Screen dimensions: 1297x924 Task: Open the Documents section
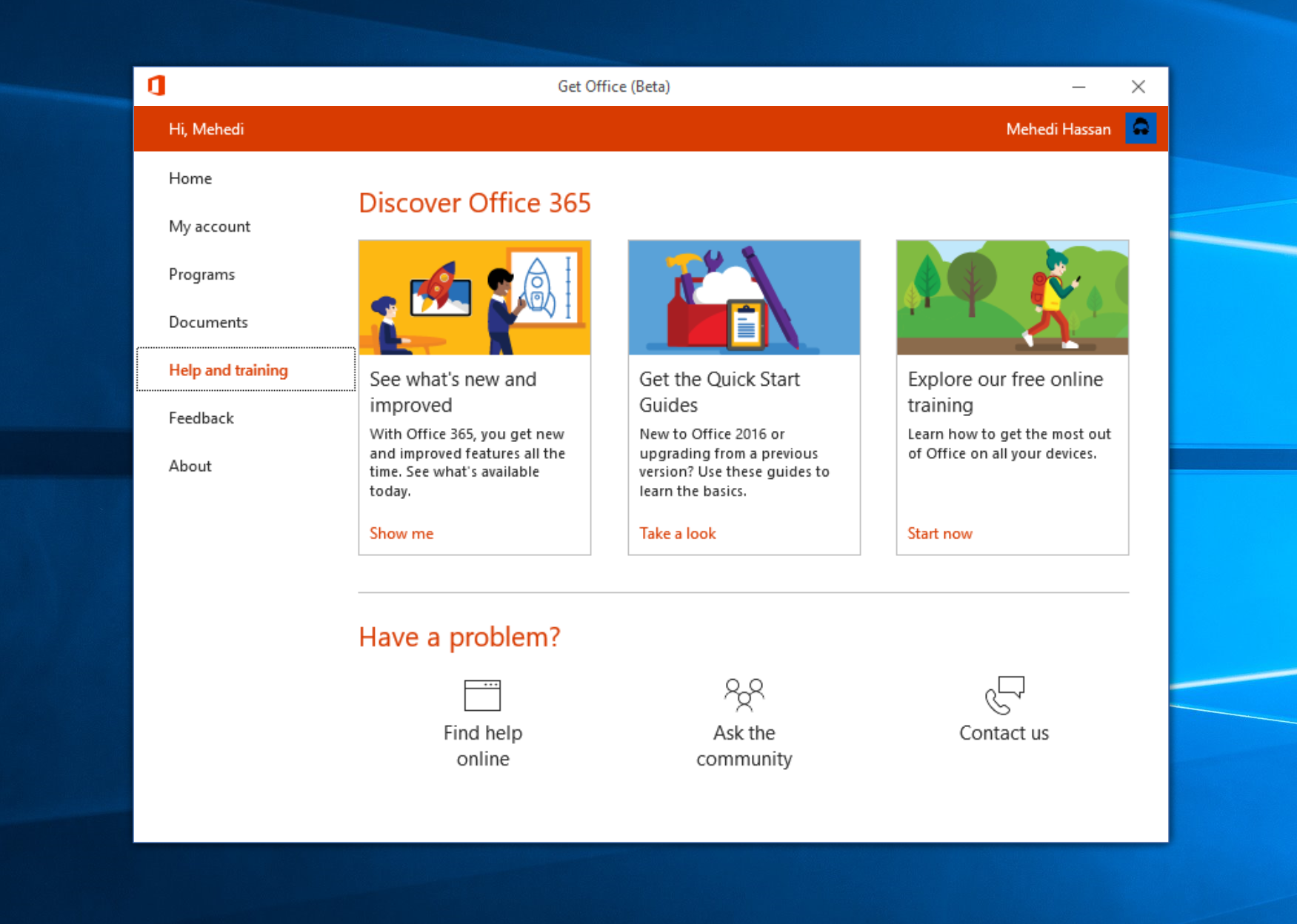click(208, 322)
